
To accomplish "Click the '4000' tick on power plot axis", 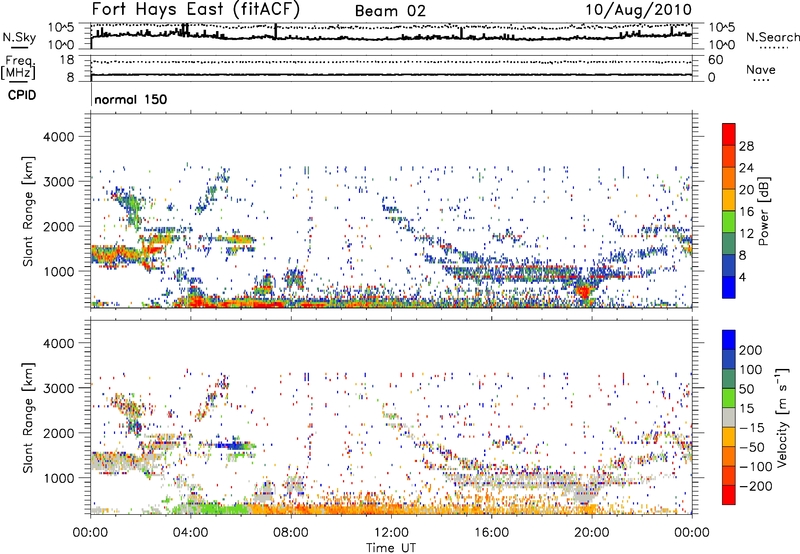I will [59, 137].
